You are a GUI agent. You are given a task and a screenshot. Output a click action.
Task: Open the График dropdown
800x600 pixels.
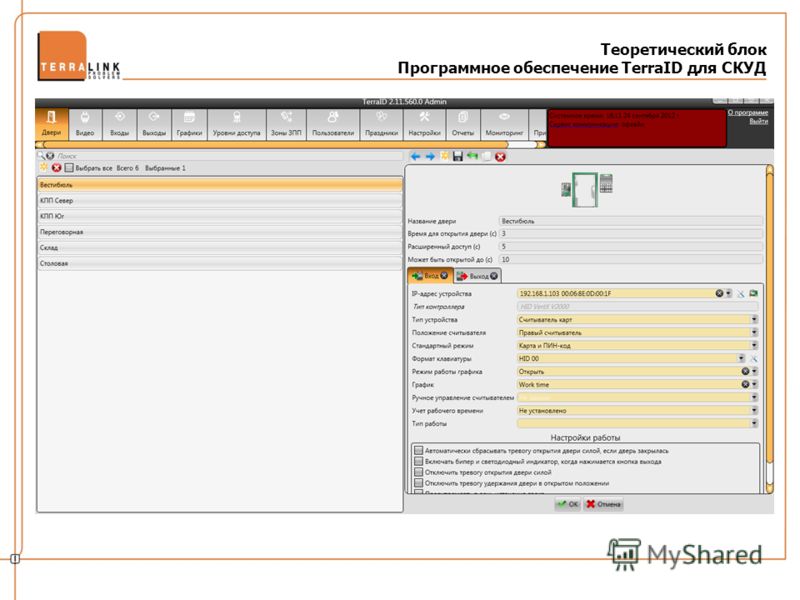[754, 384]
